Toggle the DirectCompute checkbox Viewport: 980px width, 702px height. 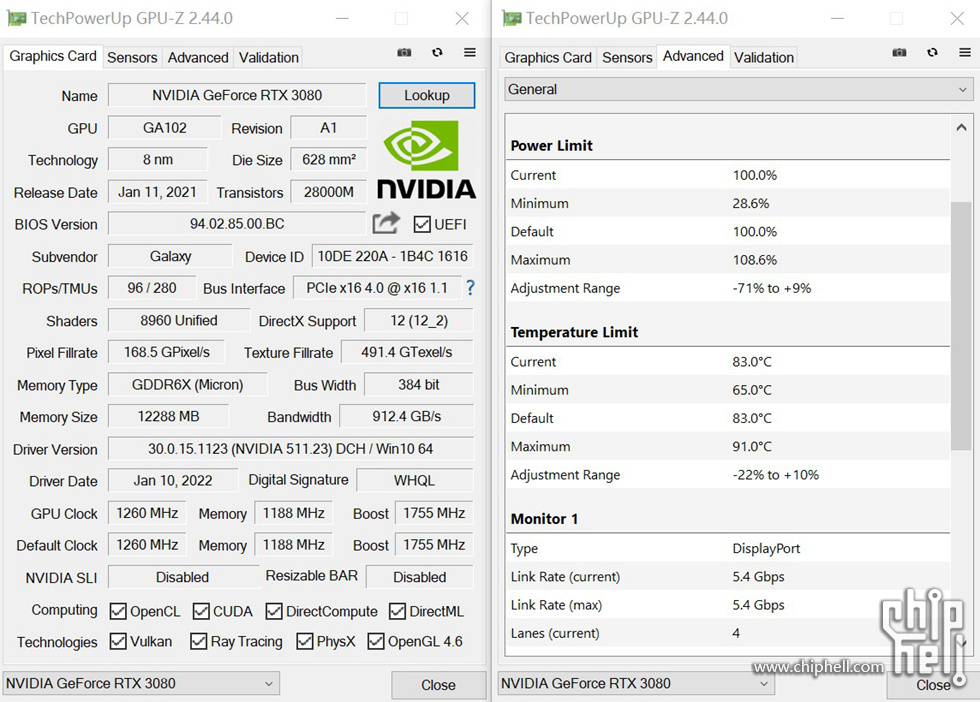274,611
